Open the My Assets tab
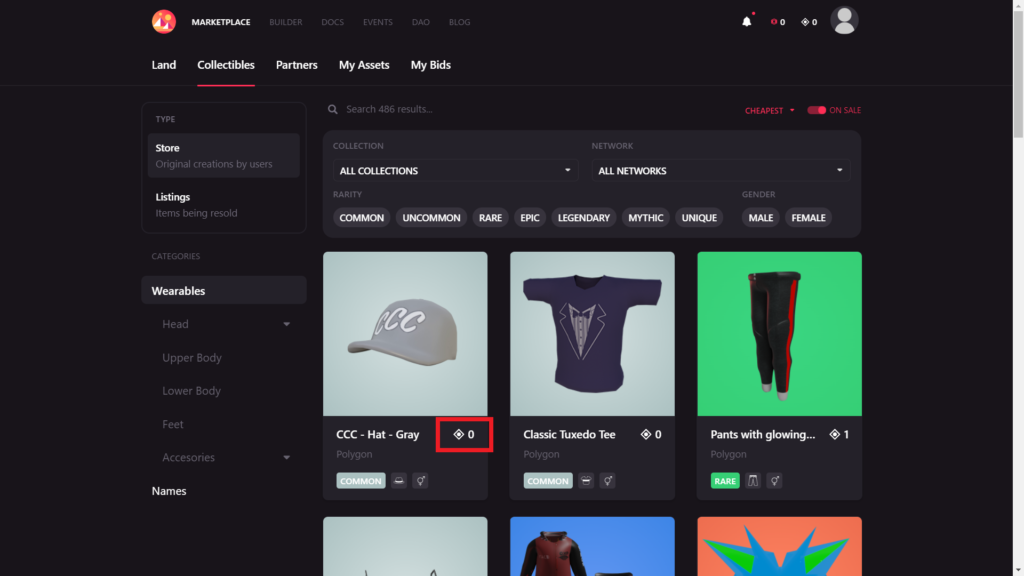 364,65
